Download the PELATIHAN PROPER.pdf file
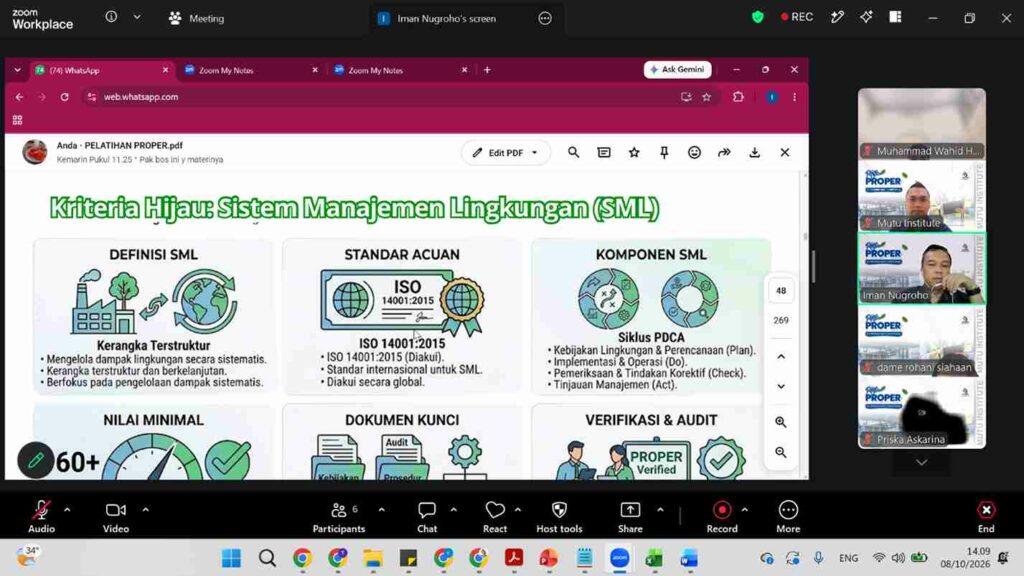 (754, 152)
